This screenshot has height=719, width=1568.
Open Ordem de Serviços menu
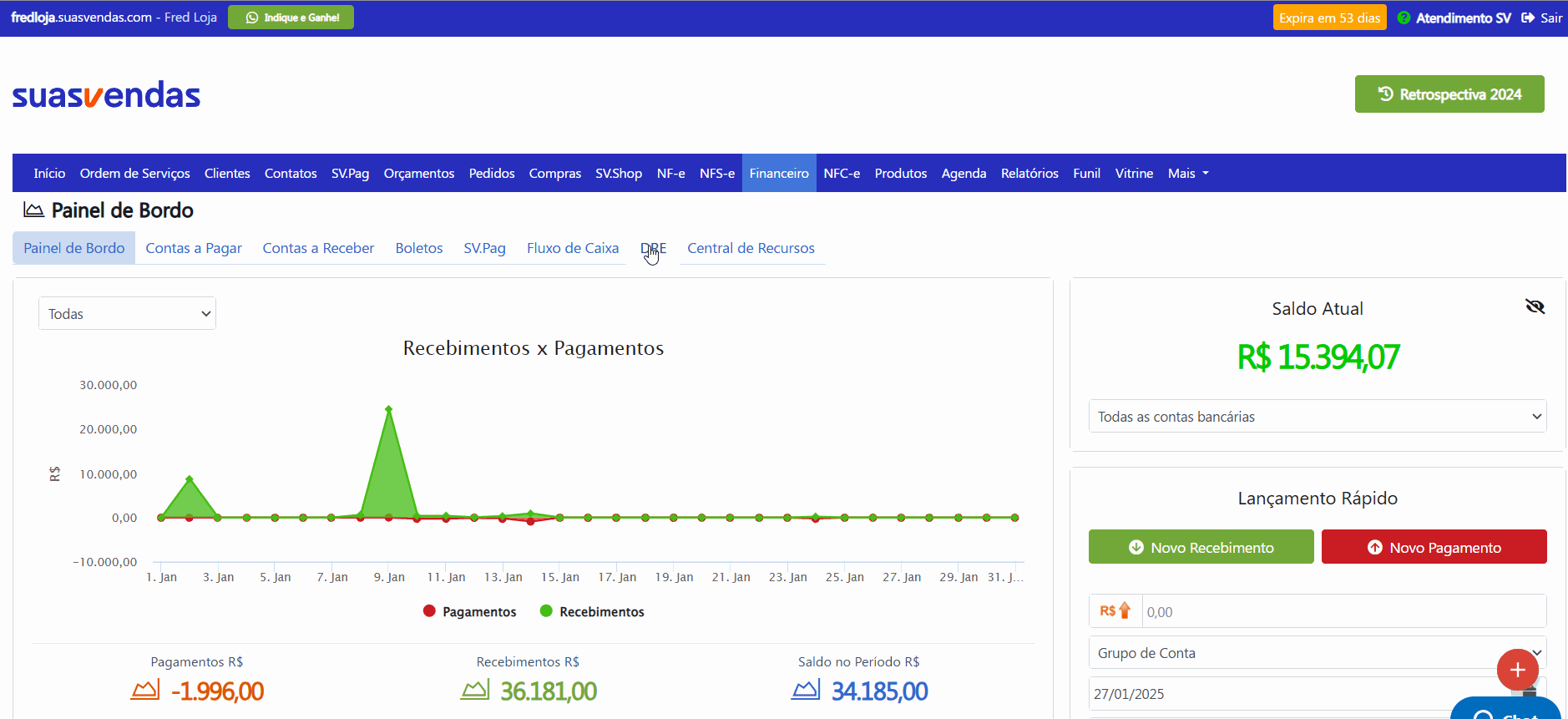pos(135,173)
